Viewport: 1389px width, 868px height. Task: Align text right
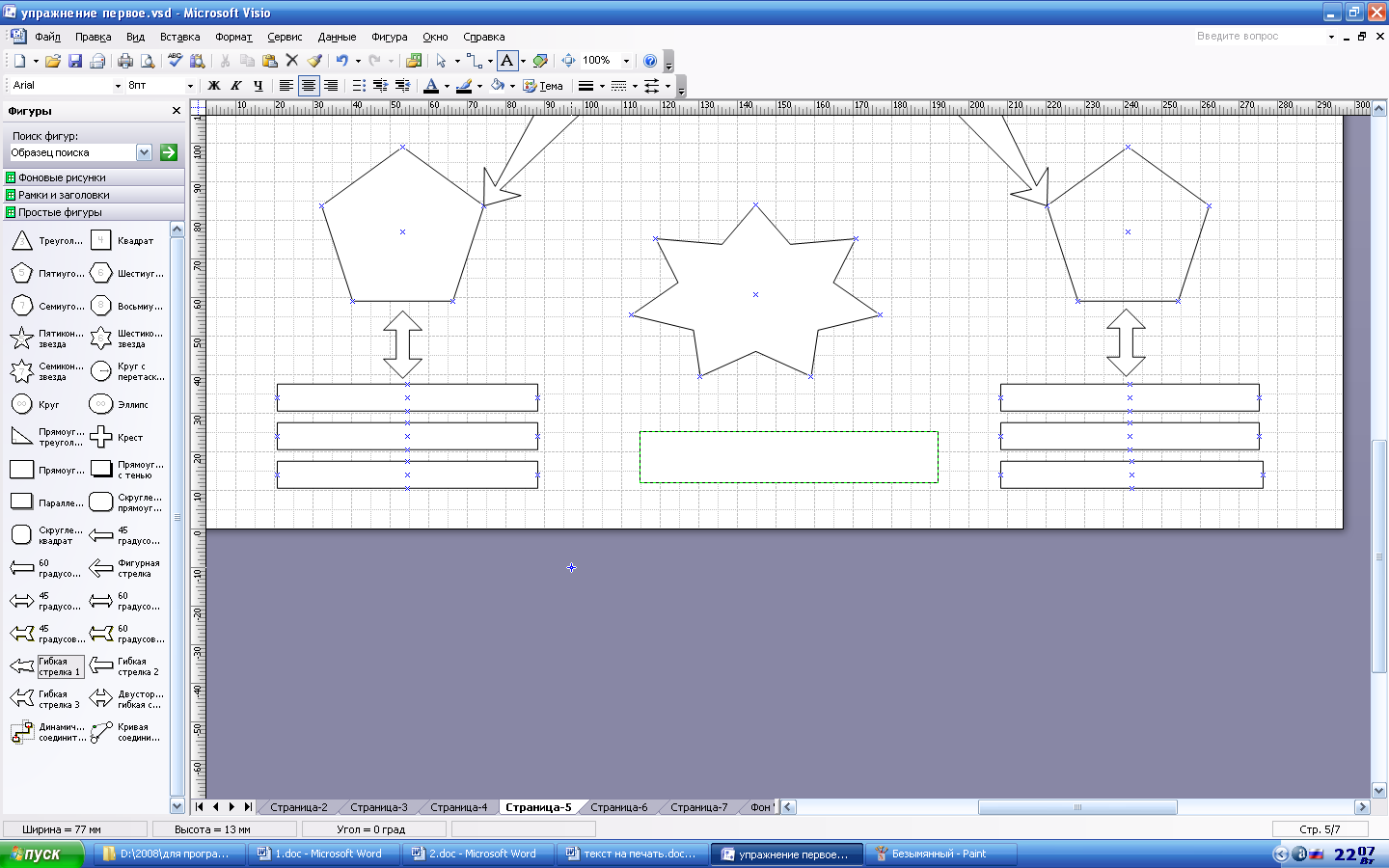point(331,86)
